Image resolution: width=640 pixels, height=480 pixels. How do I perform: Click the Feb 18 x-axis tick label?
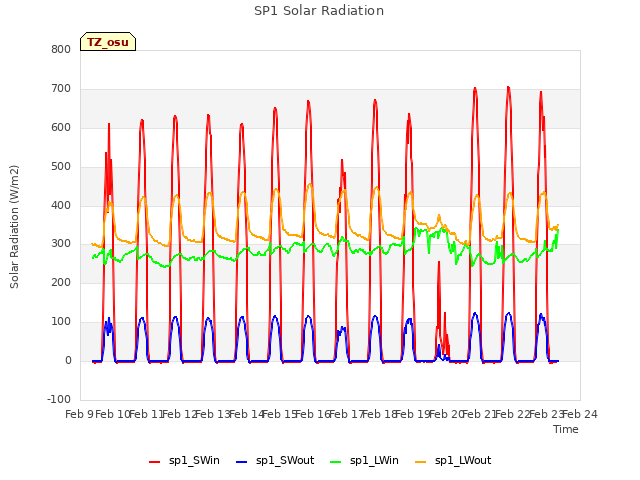(x=380, y=414)
